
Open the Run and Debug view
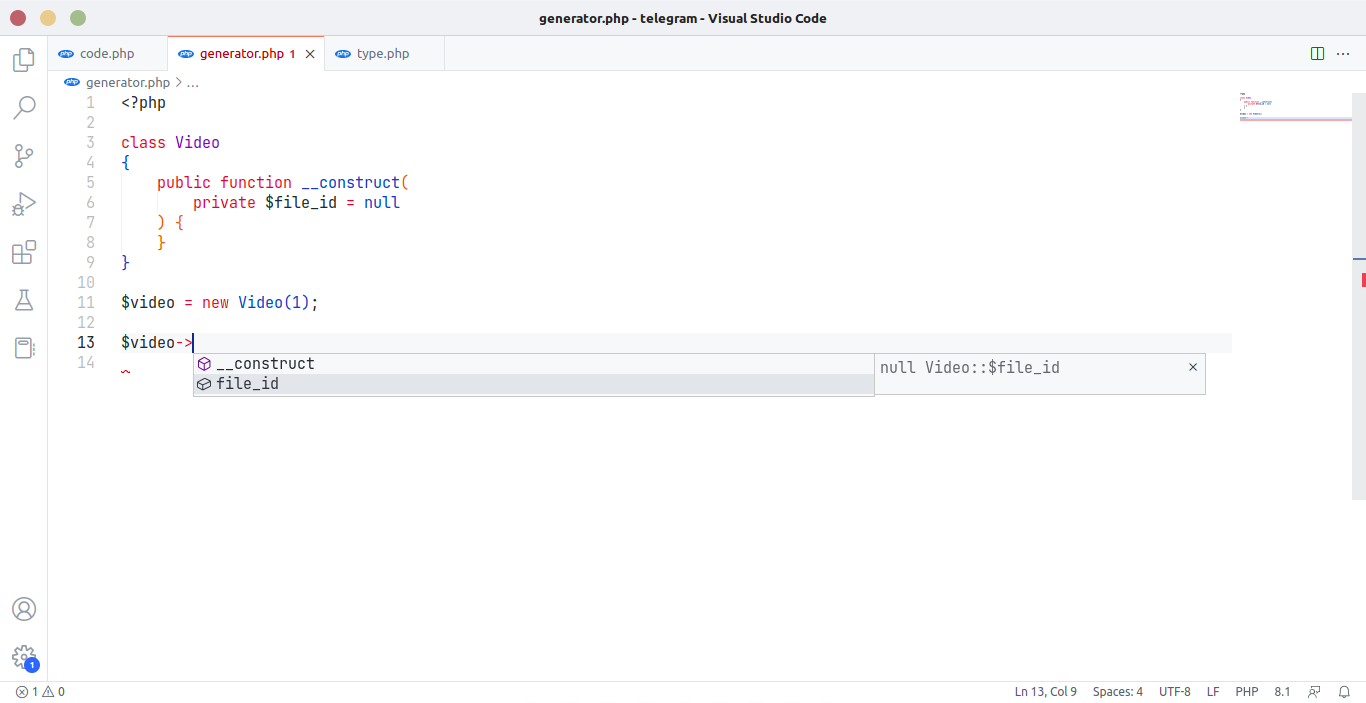coord(23,204)
